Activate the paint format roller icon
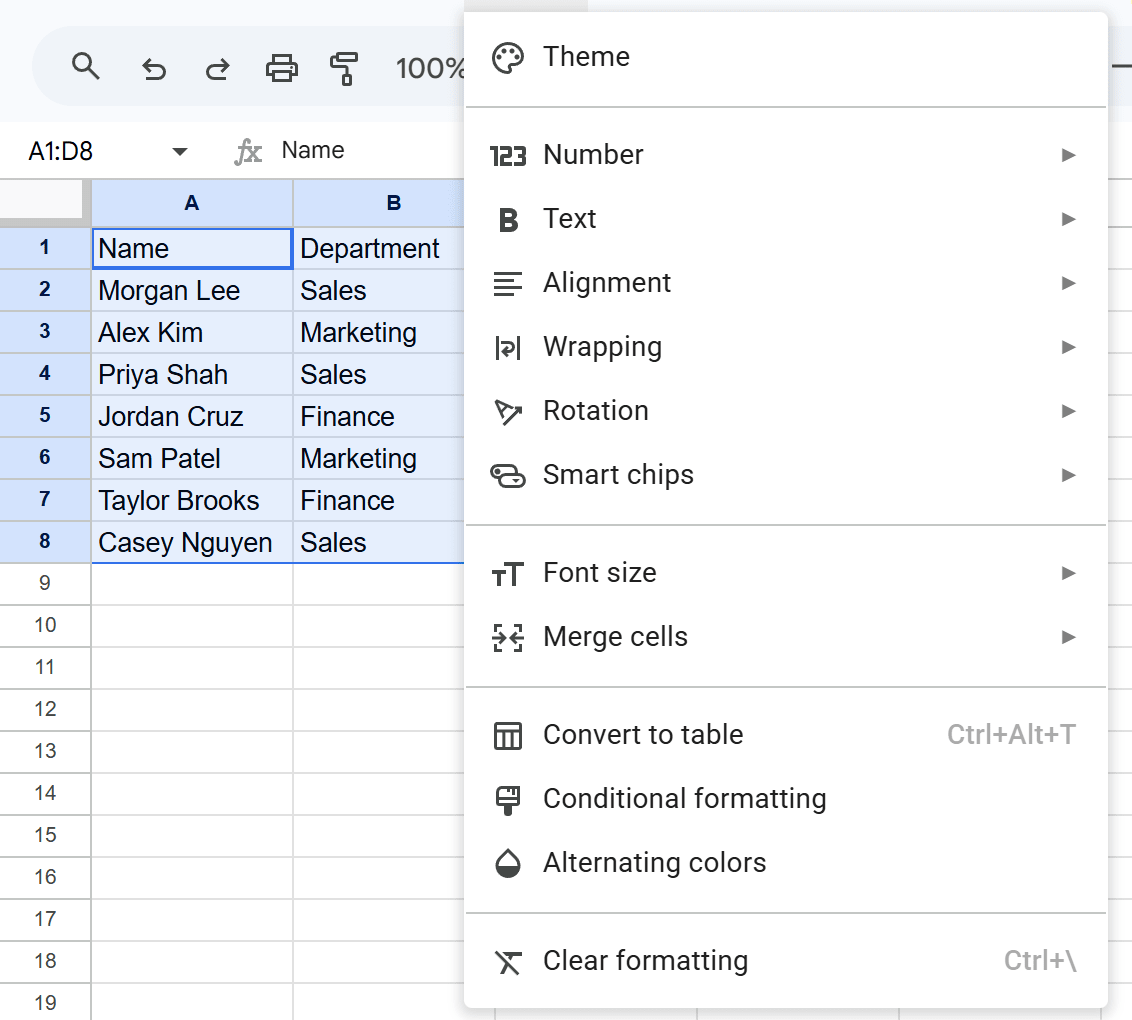 tap(344, 69)
